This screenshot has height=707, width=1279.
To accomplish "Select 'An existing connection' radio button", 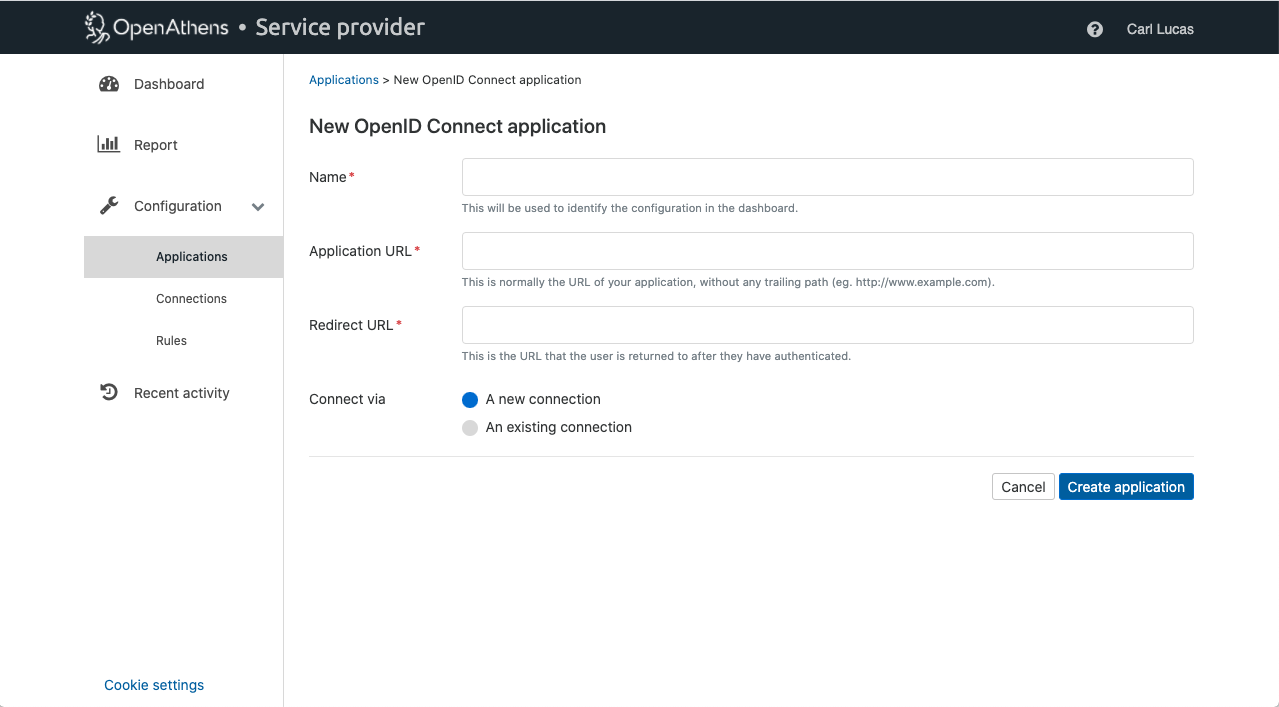I will pos(470,428).
